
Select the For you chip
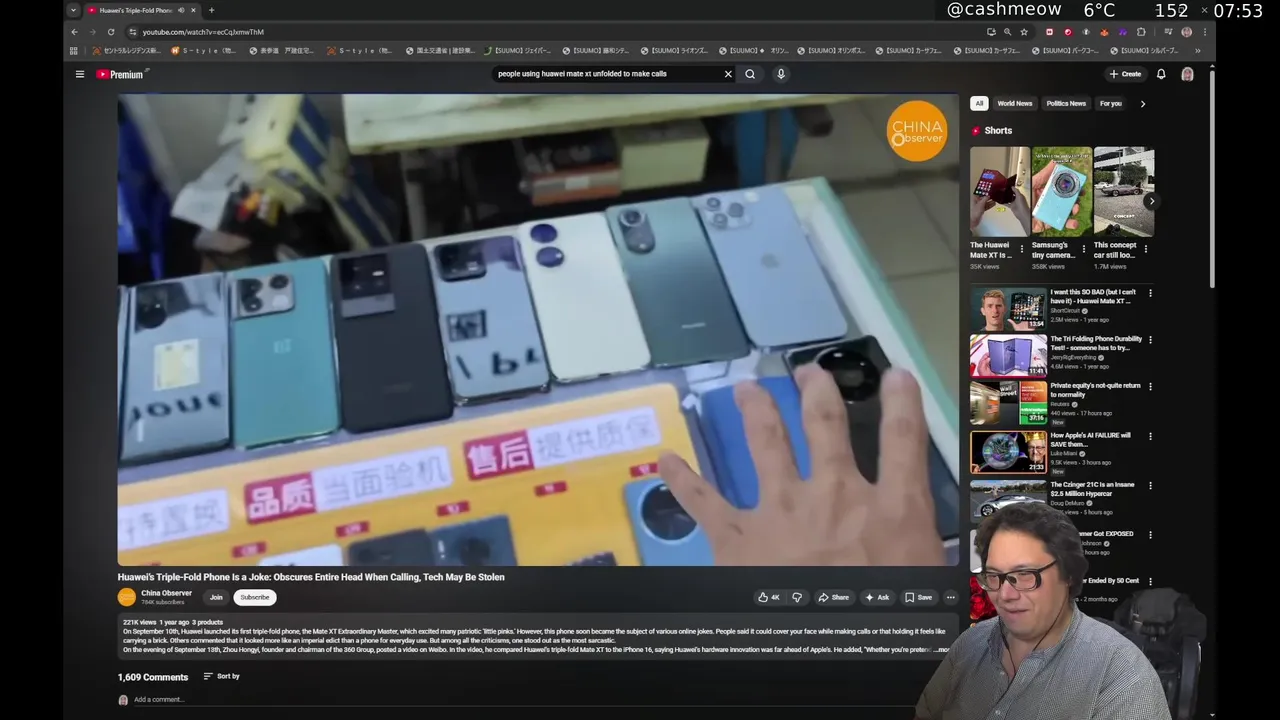(1111, 103)
